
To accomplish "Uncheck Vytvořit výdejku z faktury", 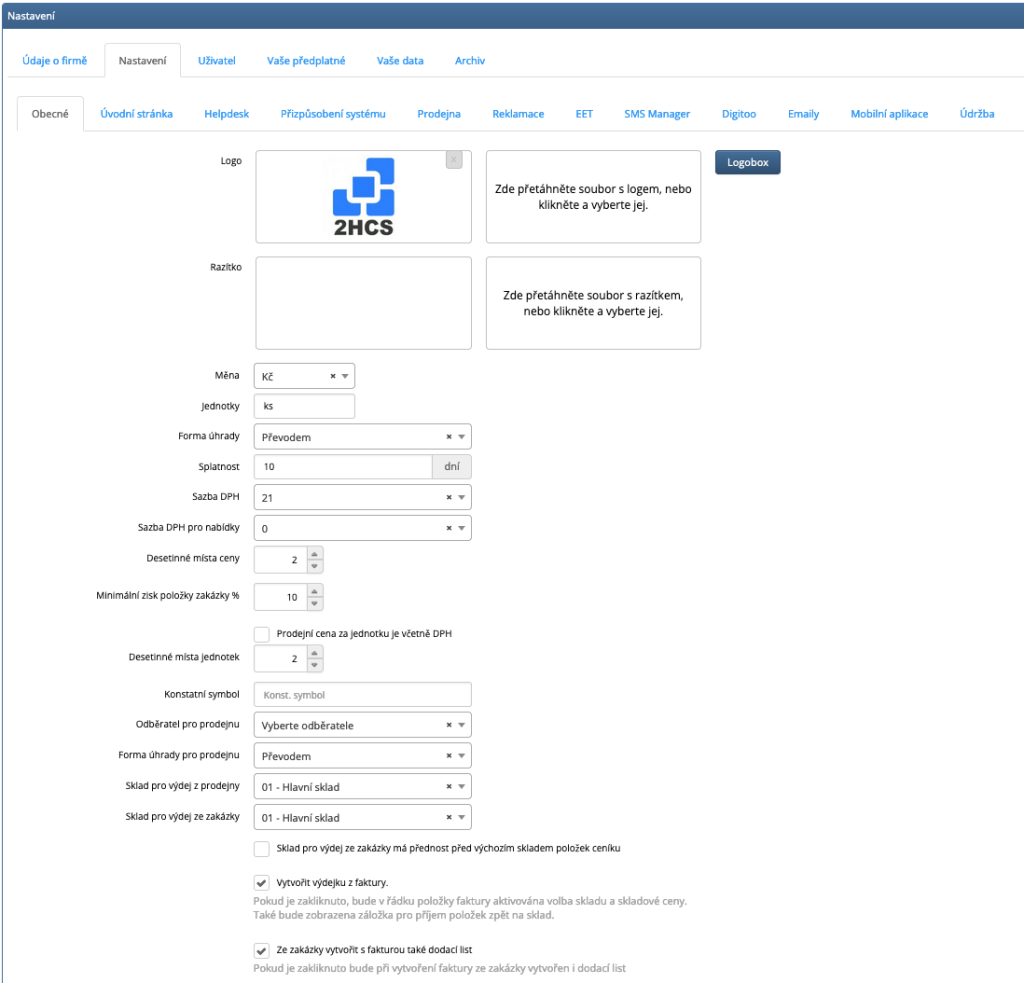I will tap(262, 882).
